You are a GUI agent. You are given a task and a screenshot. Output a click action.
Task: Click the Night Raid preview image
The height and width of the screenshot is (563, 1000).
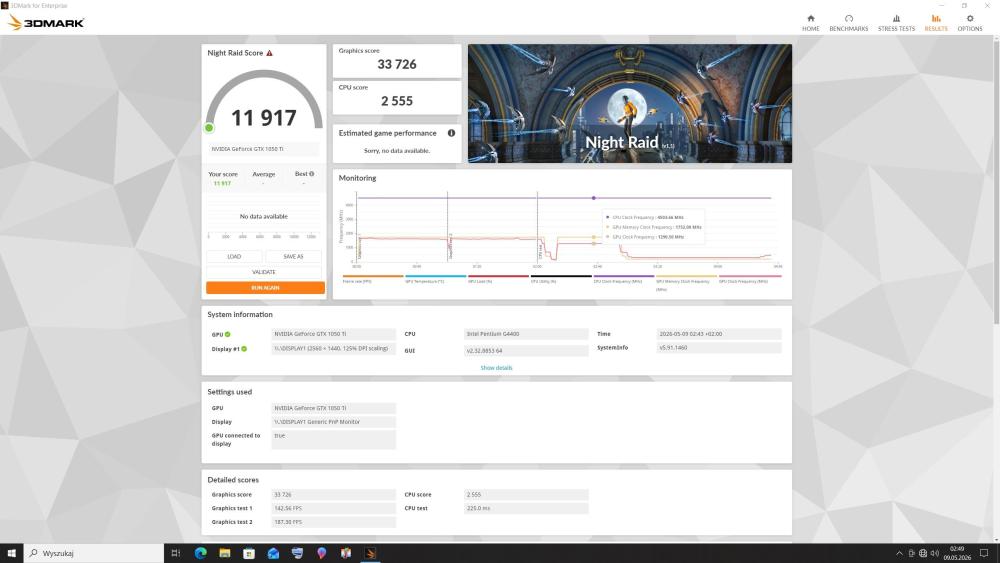[629, 103]
